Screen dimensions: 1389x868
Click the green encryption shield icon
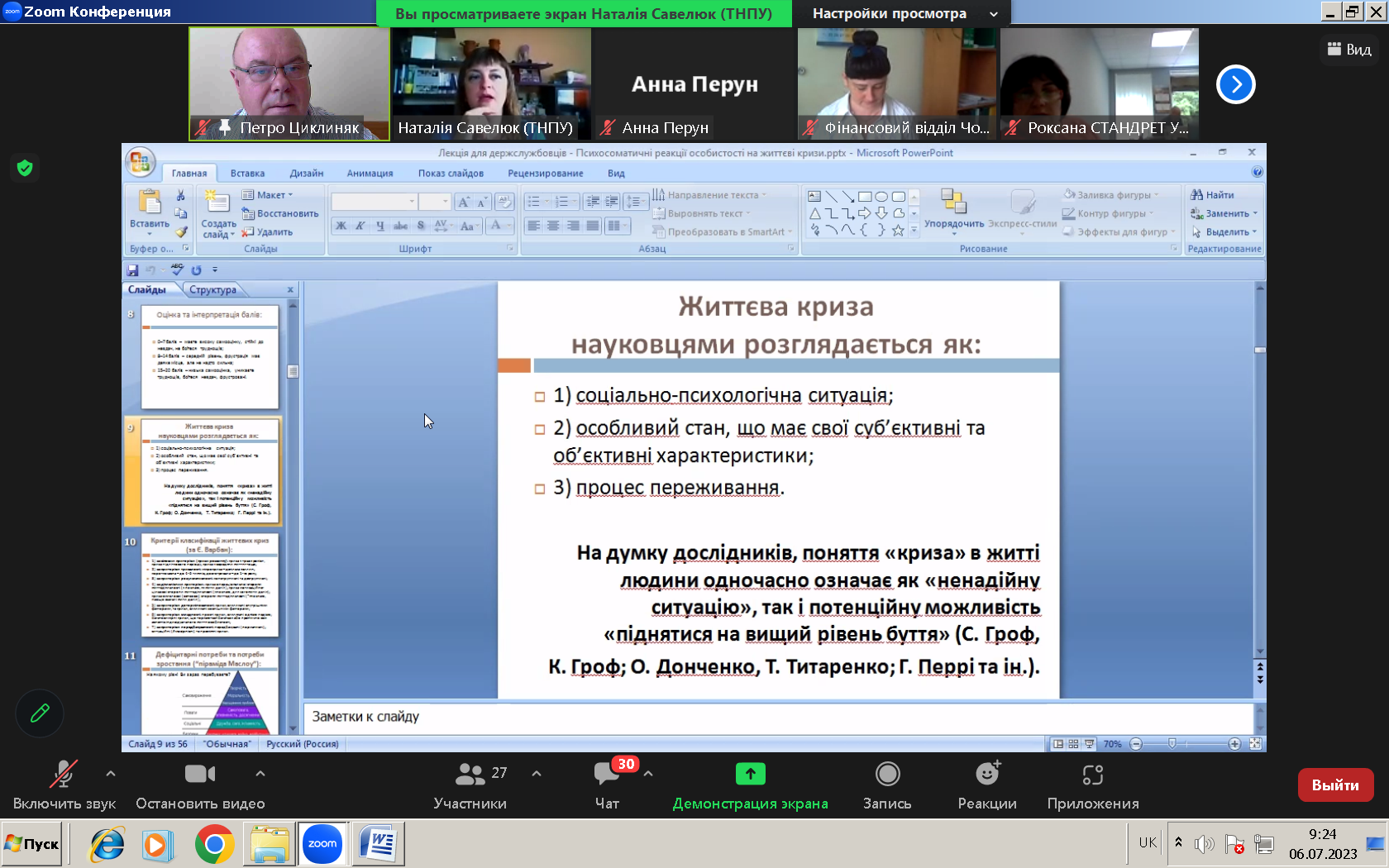pos(25,169)
